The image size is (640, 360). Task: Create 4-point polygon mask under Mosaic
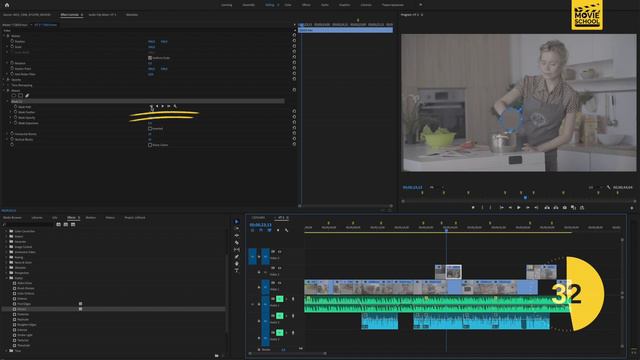coord(20,96)
